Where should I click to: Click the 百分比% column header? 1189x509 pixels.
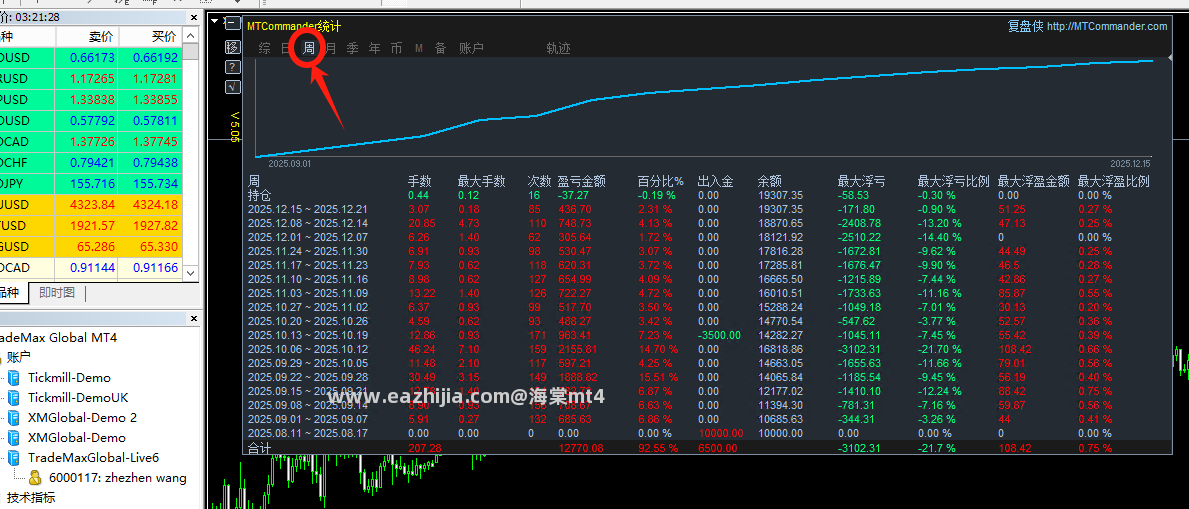[660, 181]
